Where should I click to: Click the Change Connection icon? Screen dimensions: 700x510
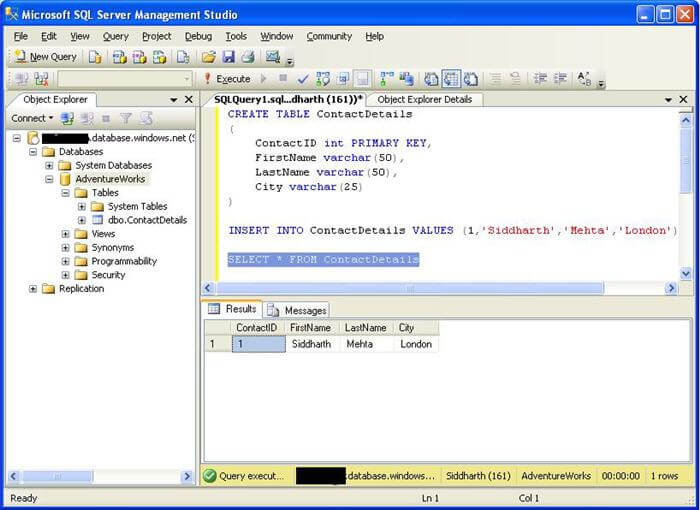(x=41, y=79)
